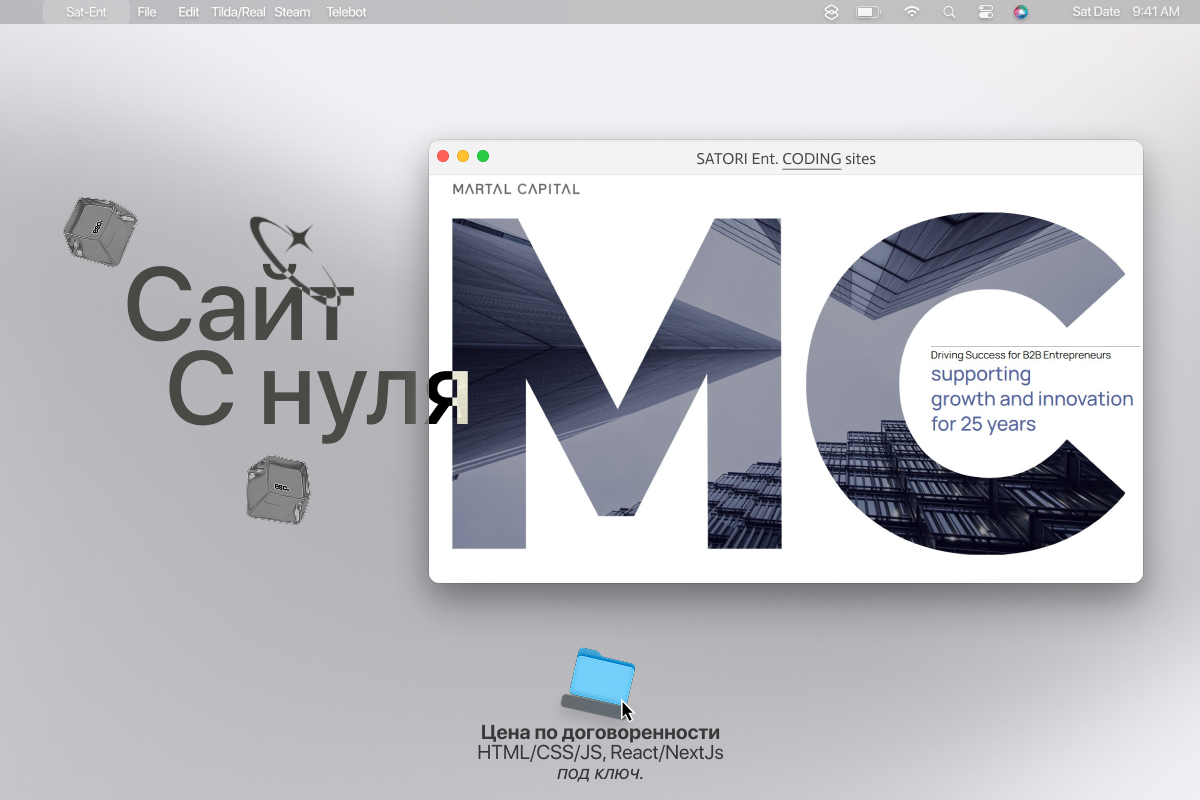
Task: Click the 9:41 AM clock
Action: point(1156,12)
